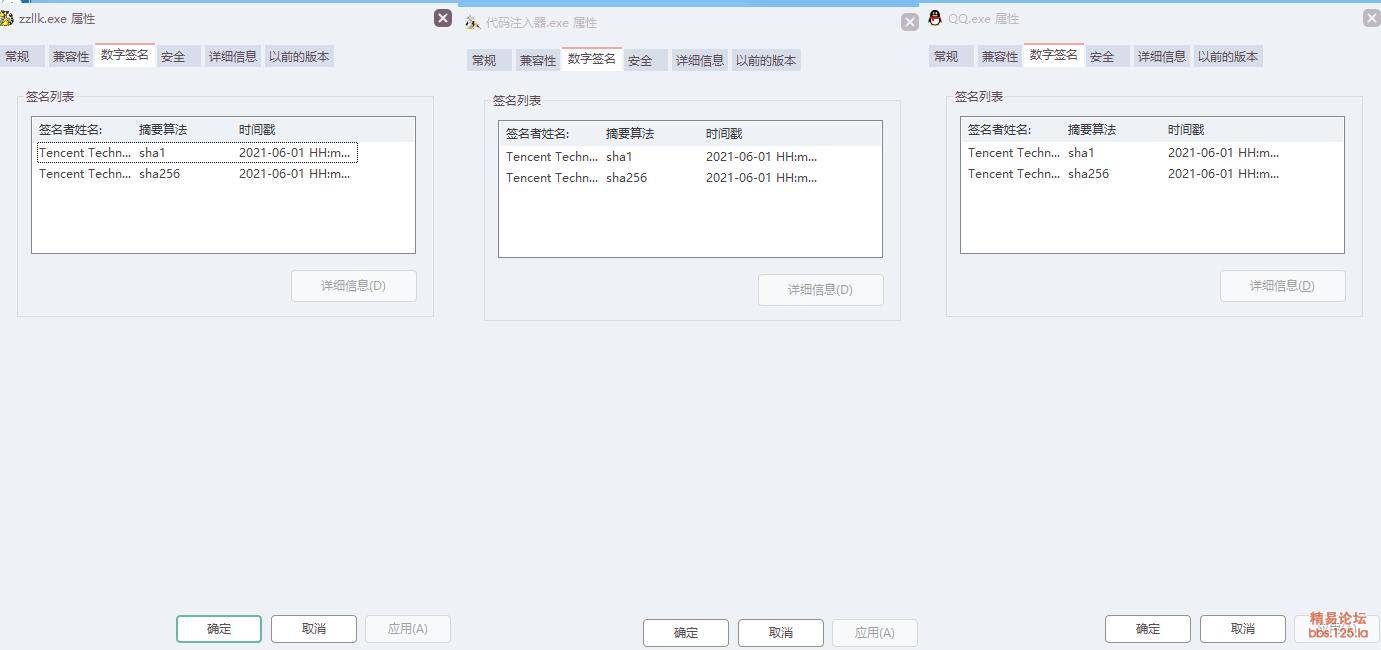
Task: Select sha256 signature row in QQ.exe list
Action: pyautogui.click(x=1126, y=174)
